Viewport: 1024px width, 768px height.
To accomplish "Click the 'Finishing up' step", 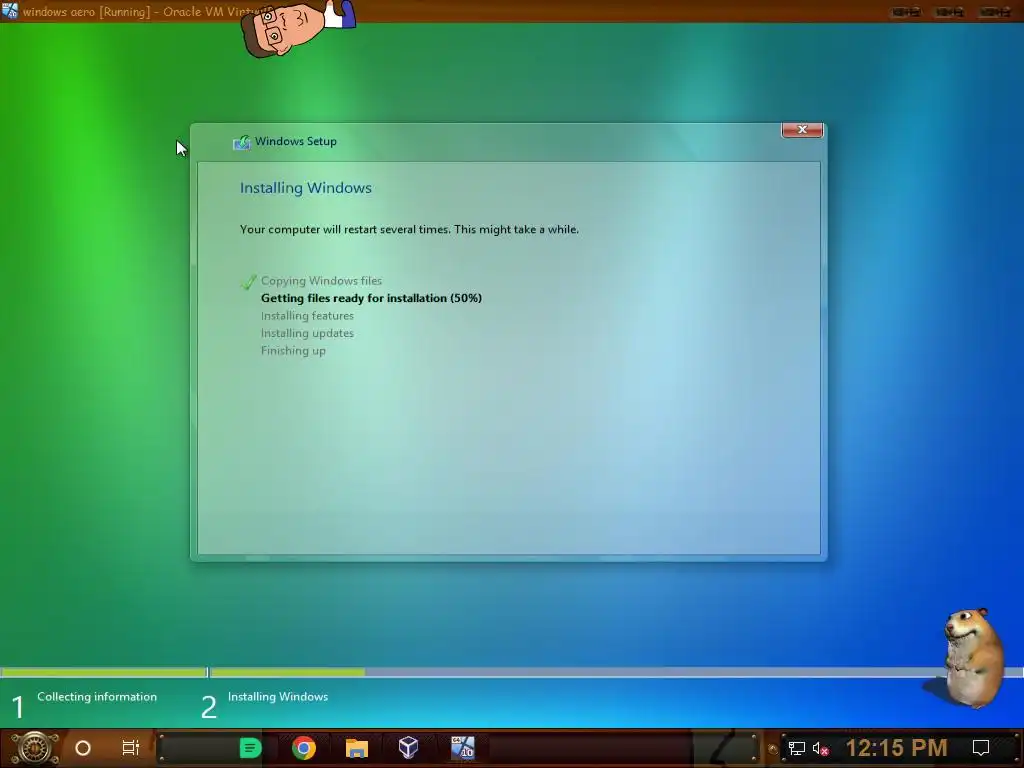I will [293, 351].
